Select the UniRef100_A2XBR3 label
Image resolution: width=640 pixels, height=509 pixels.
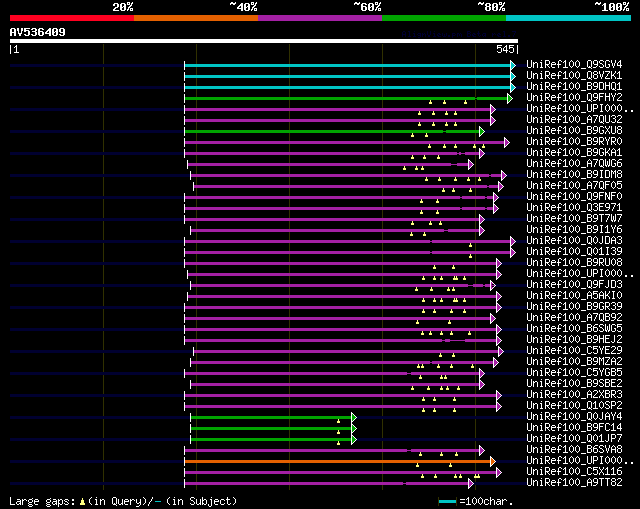tap(574, 395)
